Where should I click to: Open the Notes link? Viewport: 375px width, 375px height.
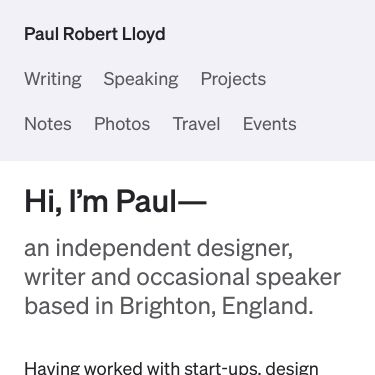click(x=48, y=124)
